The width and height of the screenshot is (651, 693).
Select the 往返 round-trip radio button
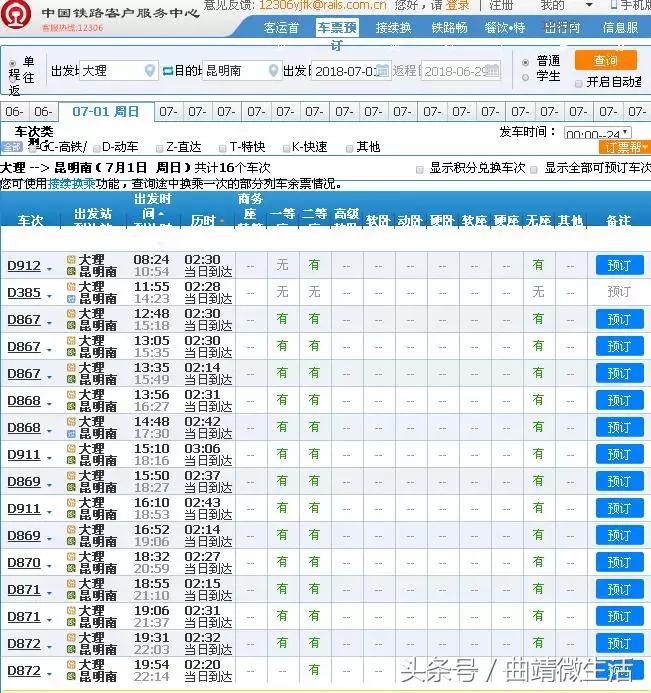tap(12, 80)
